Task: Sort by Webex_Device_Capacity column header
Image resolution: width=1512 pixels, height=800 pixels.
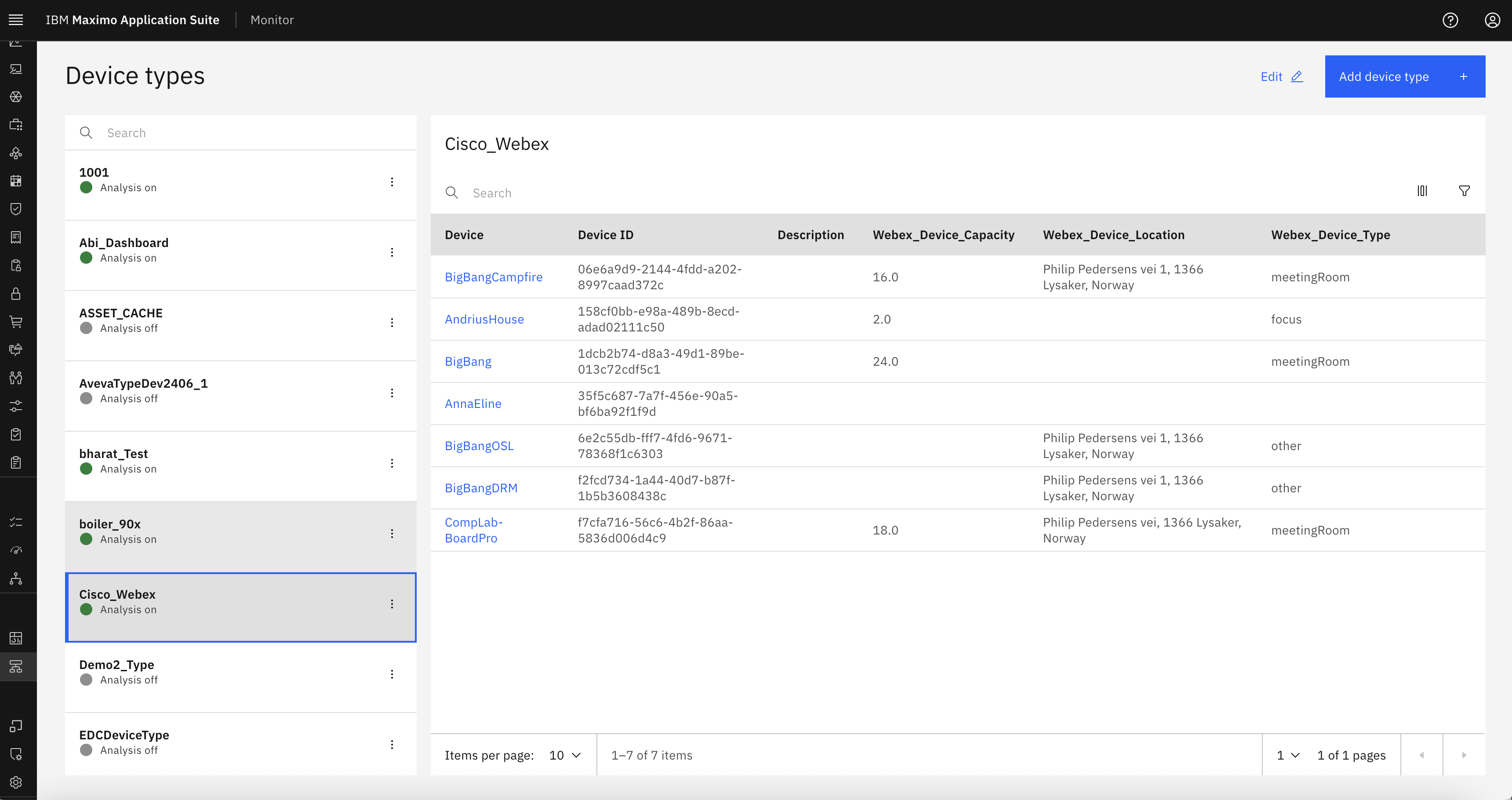Action: (x=943, y=235)
